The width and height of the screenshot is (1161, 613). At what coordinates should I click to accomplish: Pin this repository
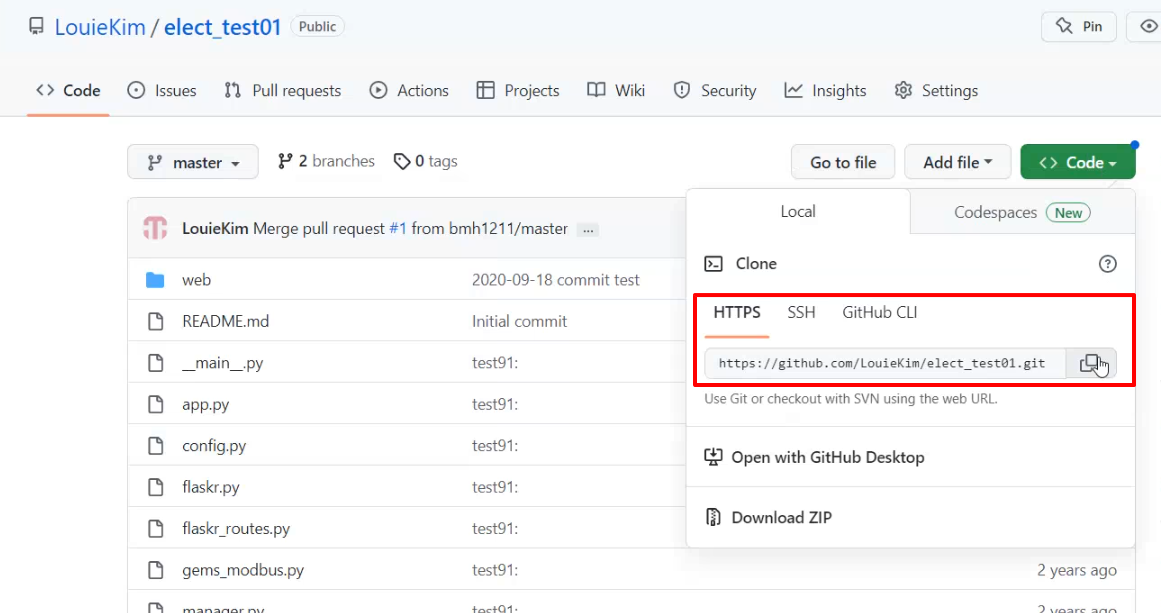1079,27
